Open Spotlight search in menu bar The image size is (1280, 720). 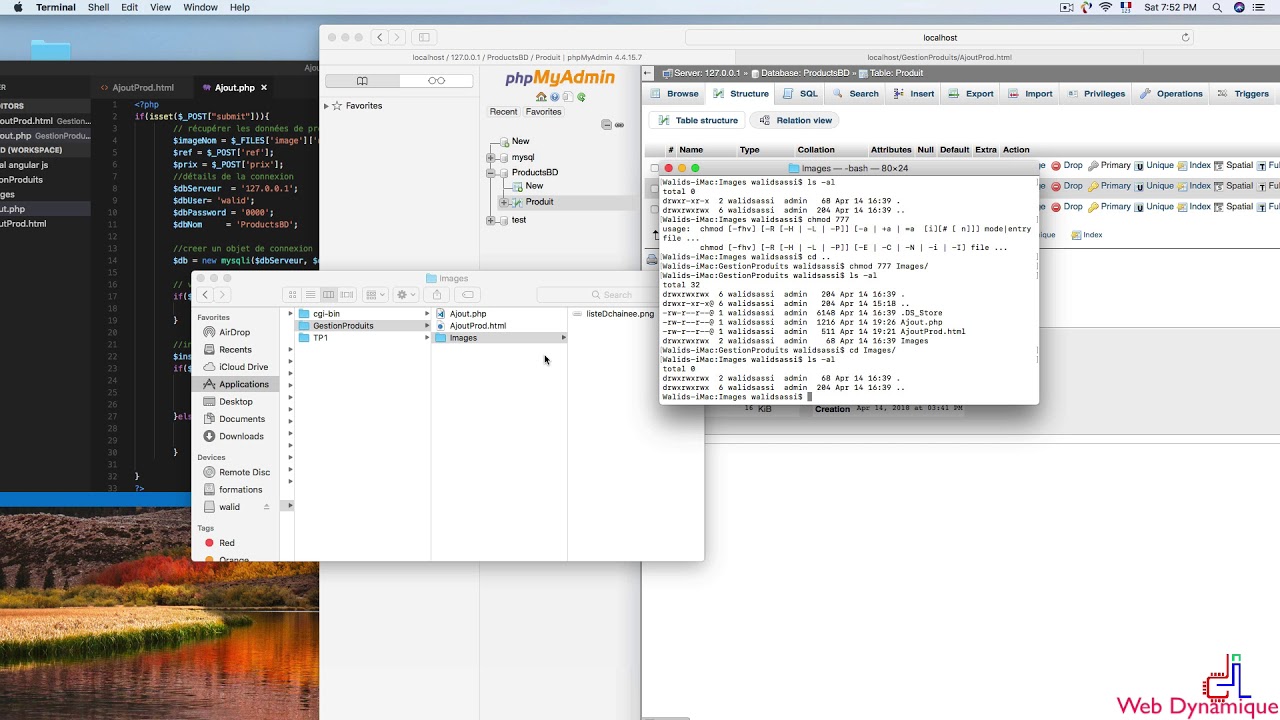point(1217,7)
